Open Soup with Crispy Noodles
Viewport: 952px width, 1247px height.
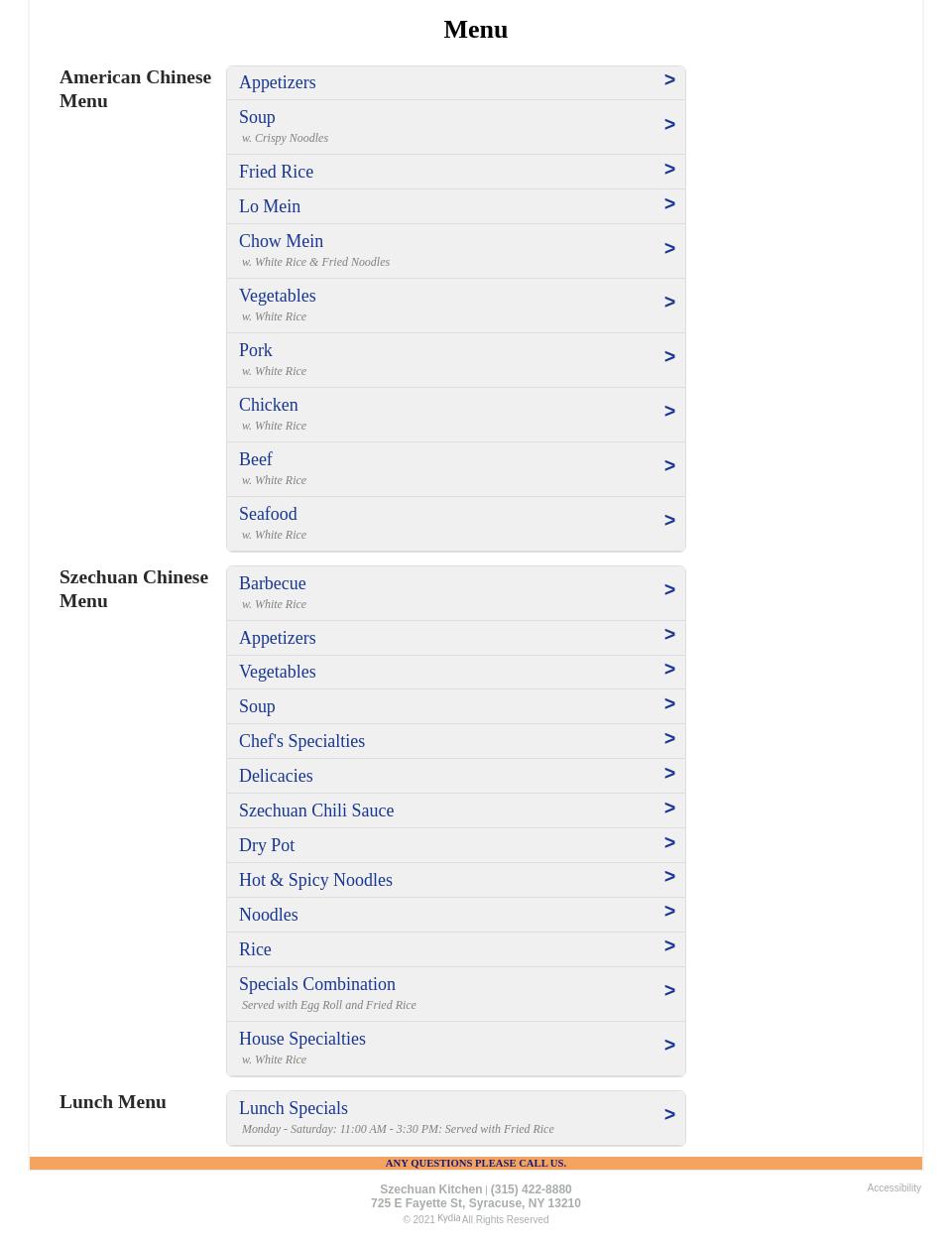point(257,117)
